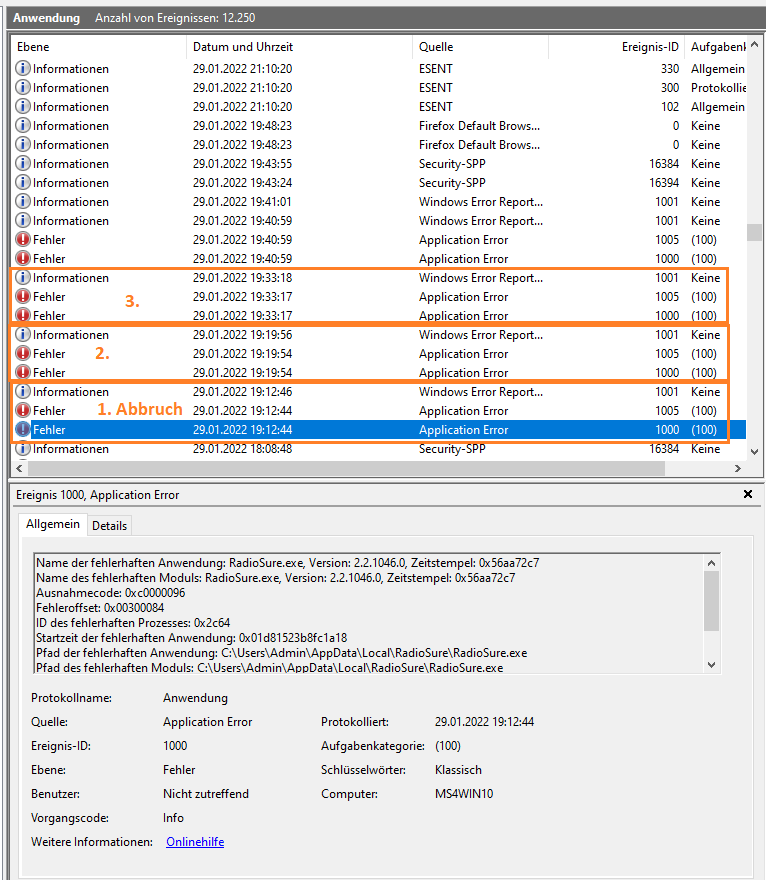The width and height of the screenshot is (766, 880).
Task: Sort by Ereignis-ID column header
Action: [616, 47]
